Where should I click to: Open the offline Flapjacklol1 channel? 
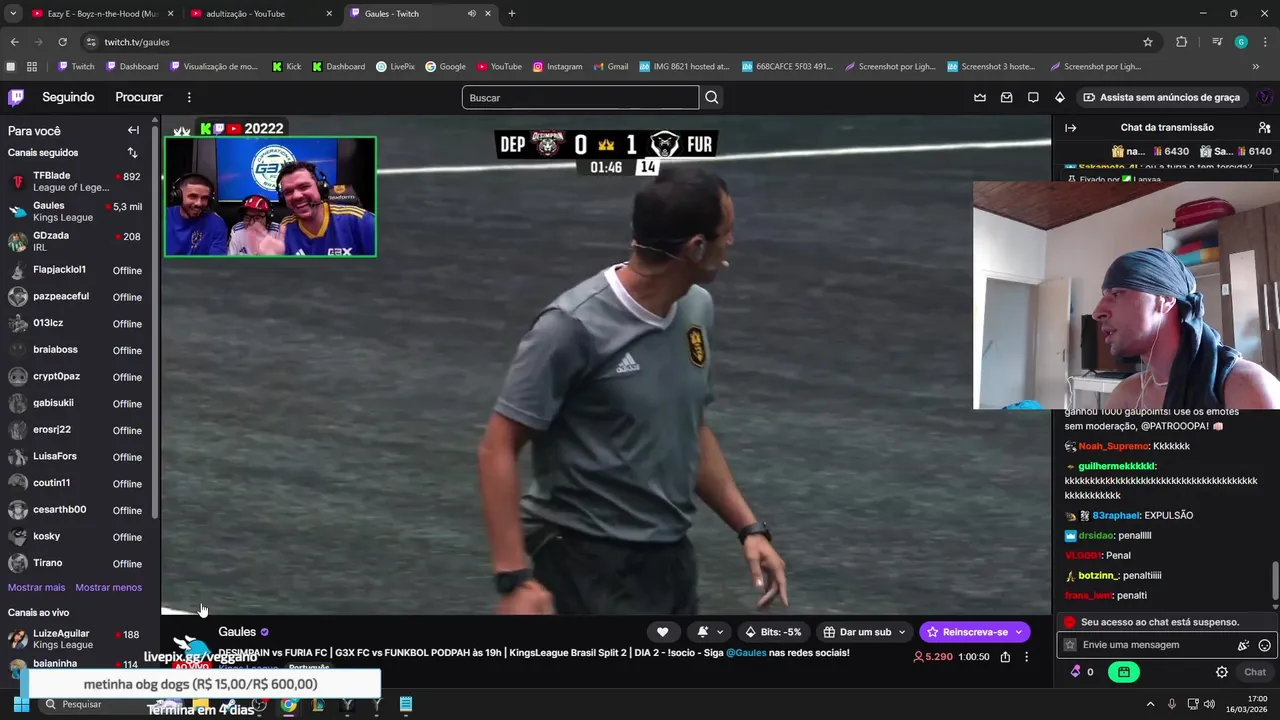pyautogui.click(x=78, y=270)
